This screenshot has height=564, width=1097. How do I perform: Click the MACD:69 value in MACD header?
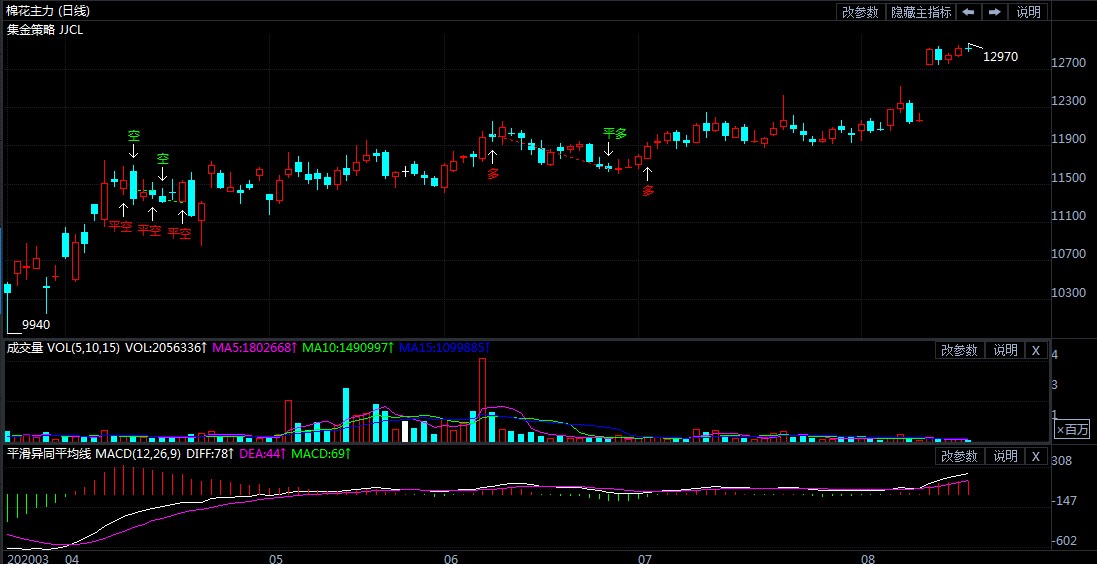321,454
